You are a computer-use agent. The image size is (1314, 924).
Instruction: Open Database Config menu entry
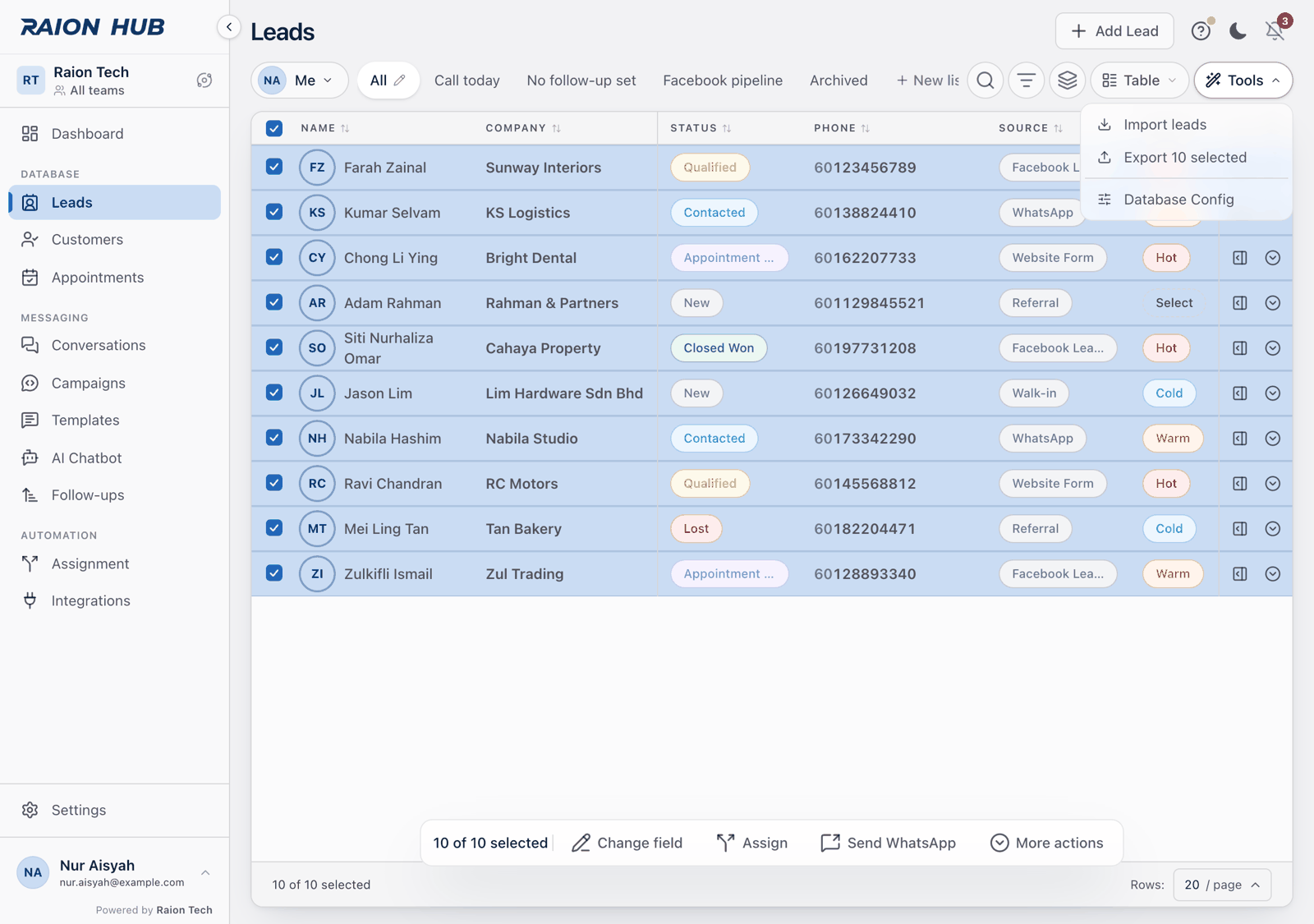point(1187,200)
